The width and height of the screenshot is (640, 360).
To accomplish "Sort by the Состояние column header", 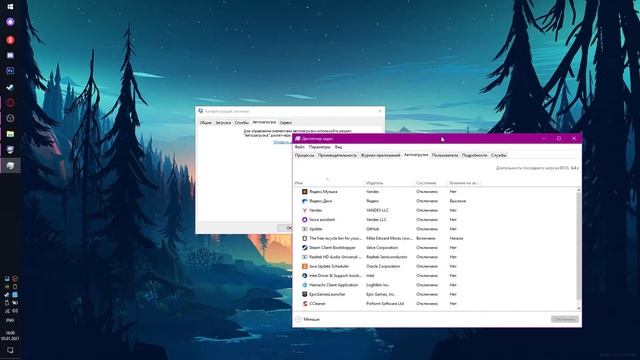I will [x=430, y=183].
